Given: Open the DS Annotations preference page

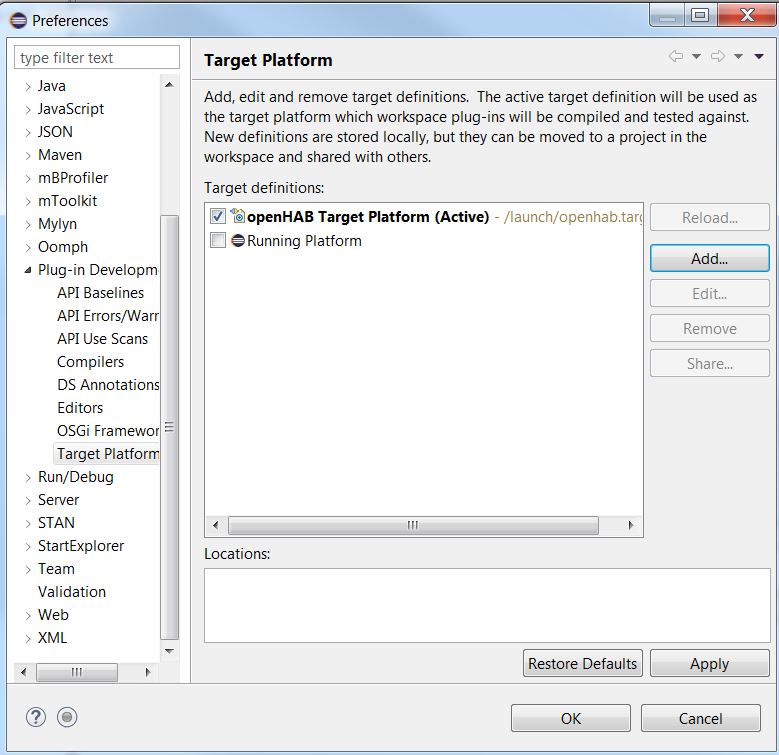Looking at the screenshot, I should [x=108, y=384].
